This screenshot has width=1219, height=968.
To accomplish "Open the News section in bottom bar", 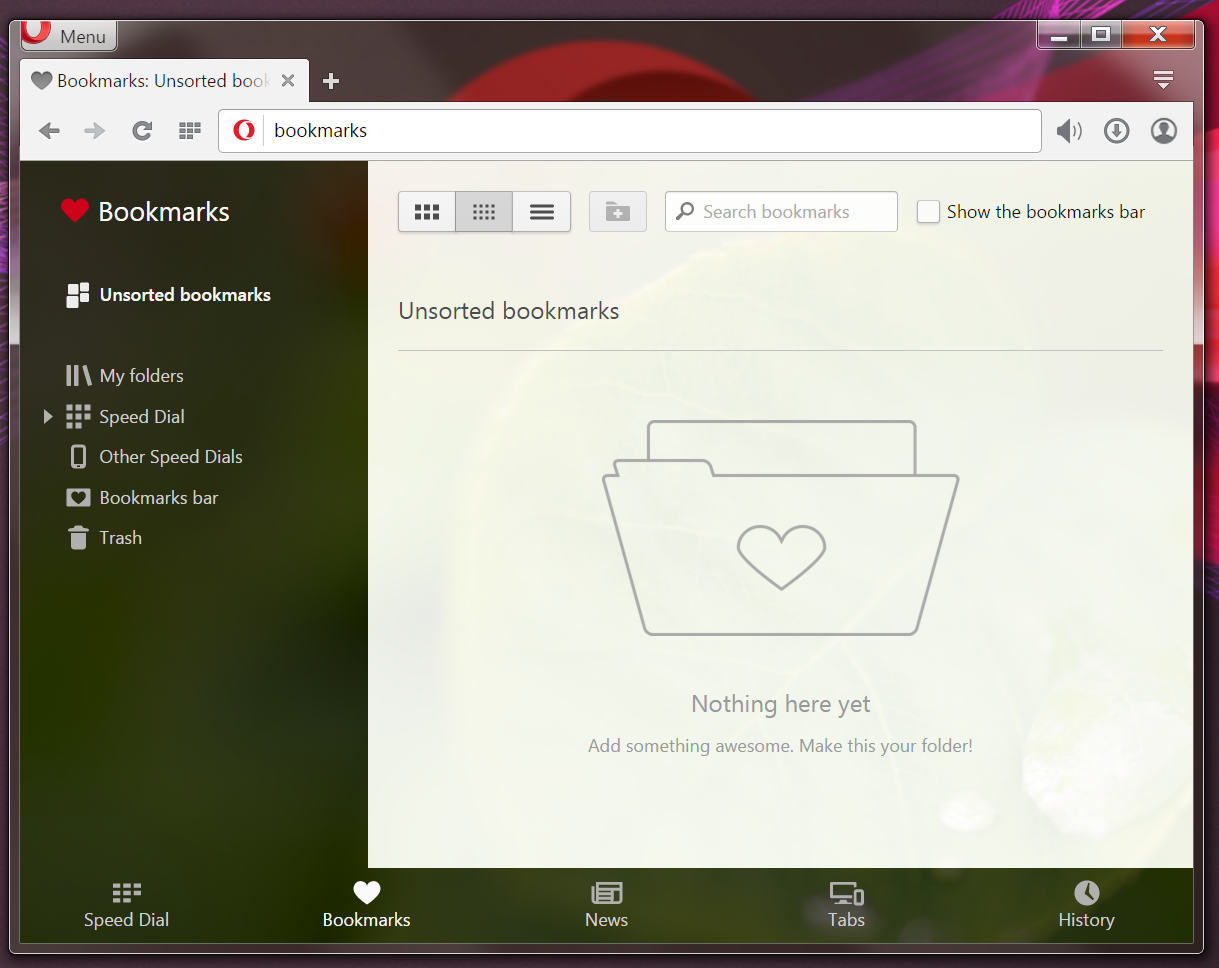I will tap(606, 905).
